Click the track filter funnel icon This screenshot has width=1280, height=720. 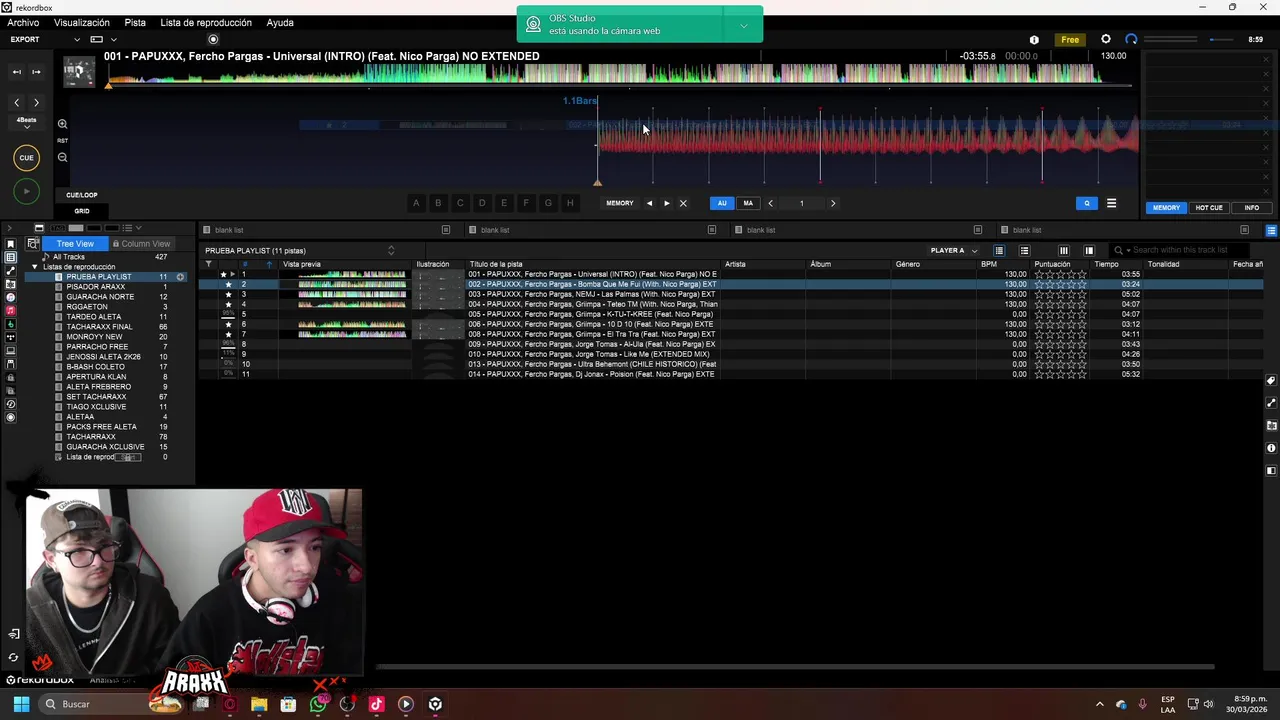[208, 264]
